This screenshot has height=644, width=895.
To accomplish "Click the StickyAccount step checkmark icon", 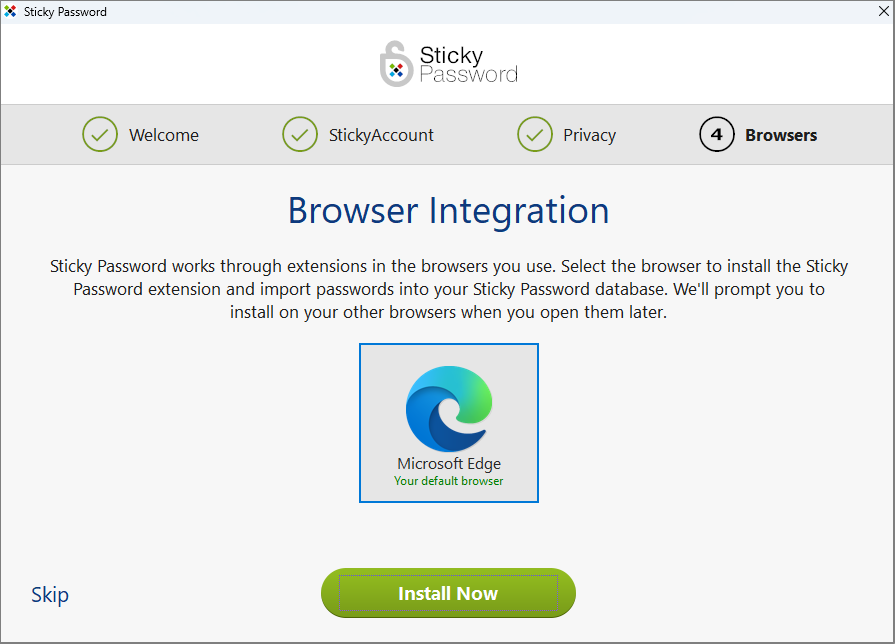I will click(x=300, y=134).
